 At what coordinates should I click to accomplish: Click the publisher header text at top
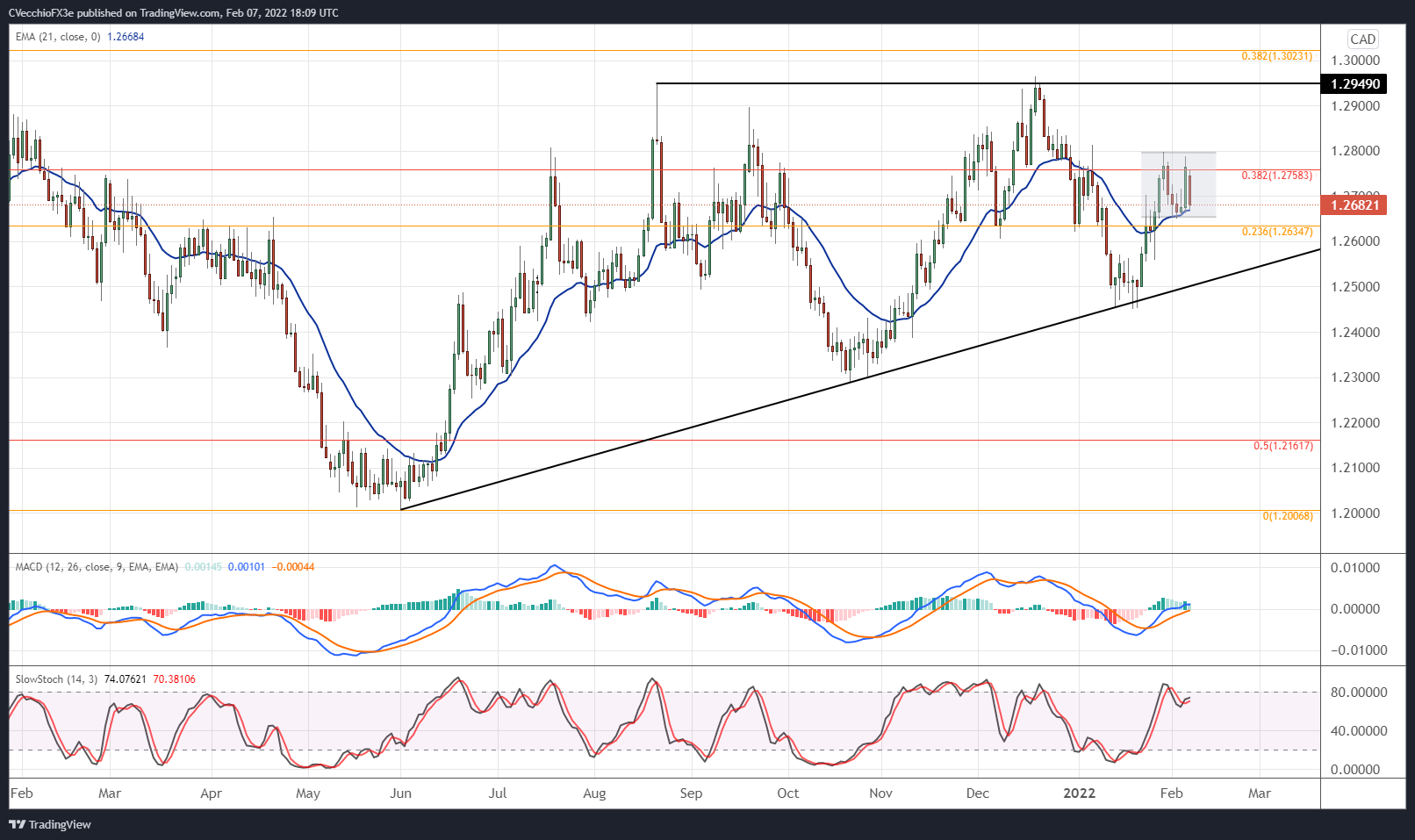pos(173,13)
